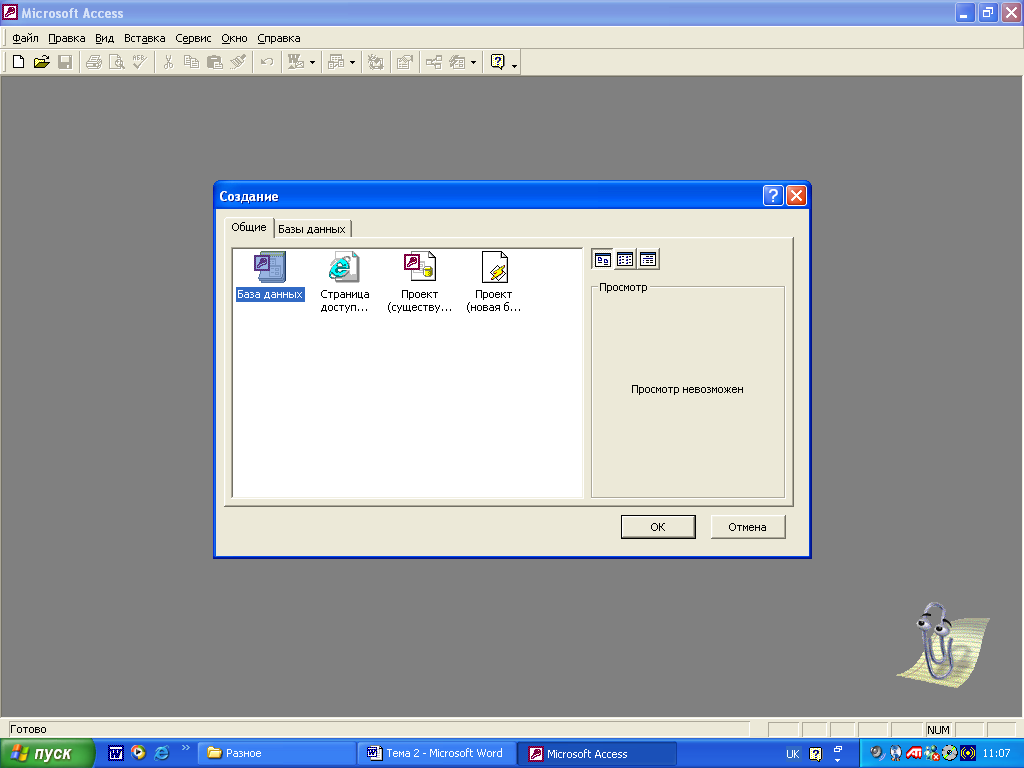This screenshot has height=768, width=1024.
Task: Click the New database toolbar icon
Action: click(19, 62)
